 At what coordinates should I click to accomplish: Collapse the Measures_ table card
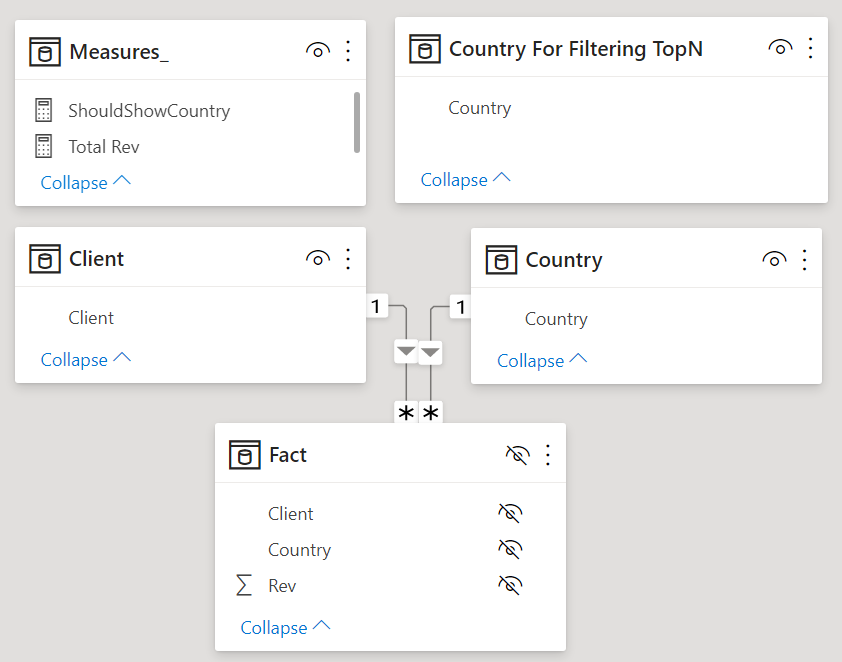(85, 183)
